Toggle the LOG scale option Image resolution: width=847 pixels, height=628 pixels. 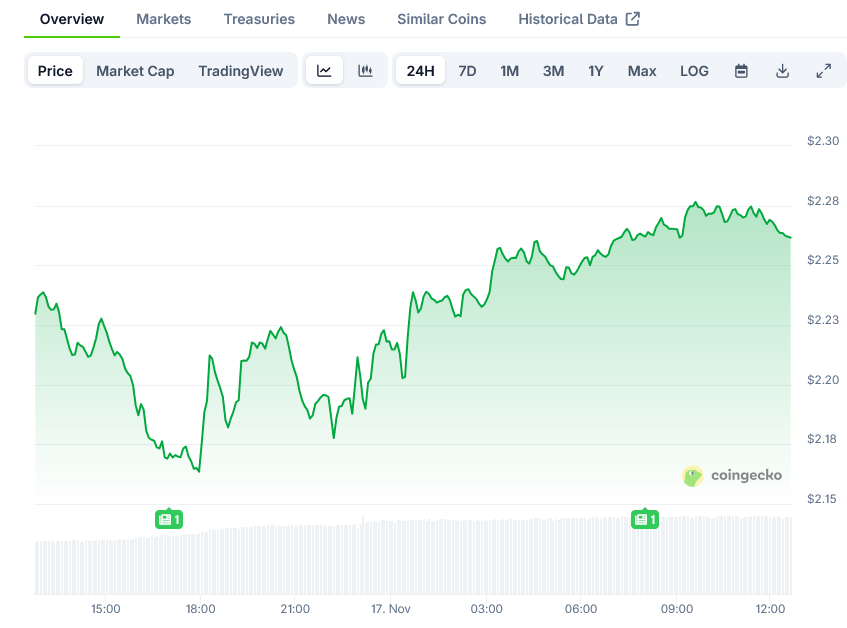[694, 71]
